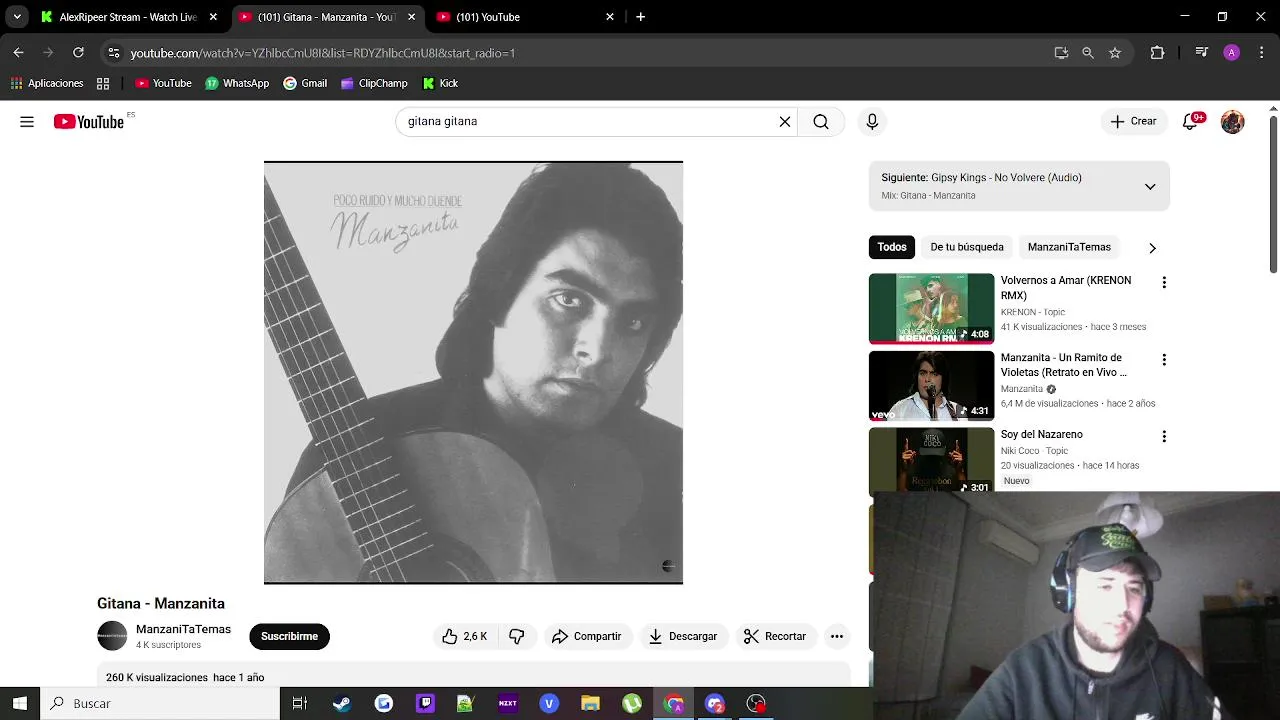Open the ManzaniTaTemas channel avatar
The image size is (1280, 720).
pos(112,636)
